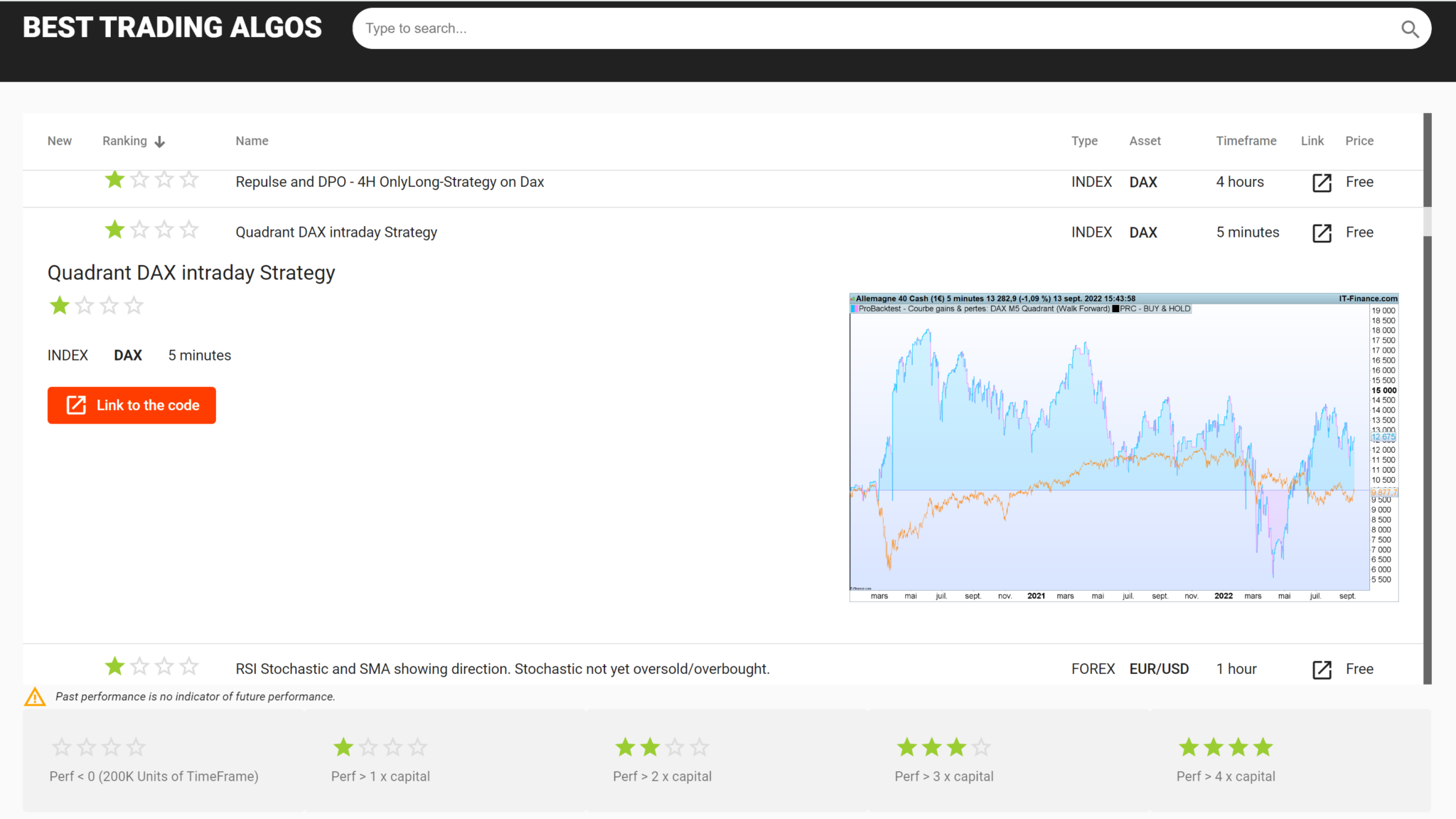Click the warning triangle icon by disclaimer
The image size is (1456, 819).
[x=35, y=697]
